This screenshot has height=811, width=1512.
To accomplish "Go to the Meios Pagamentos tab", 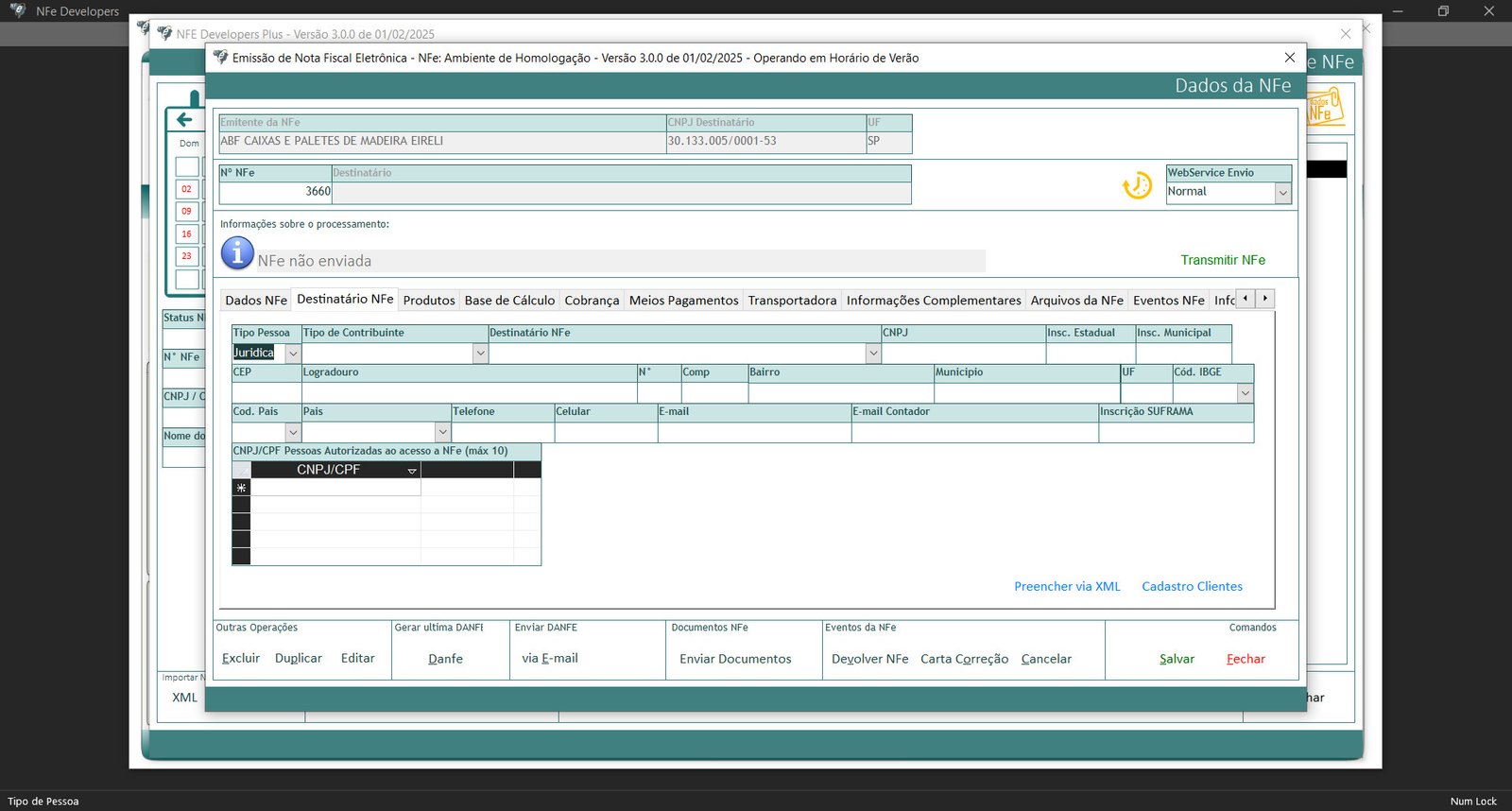I will click(683, 301).
